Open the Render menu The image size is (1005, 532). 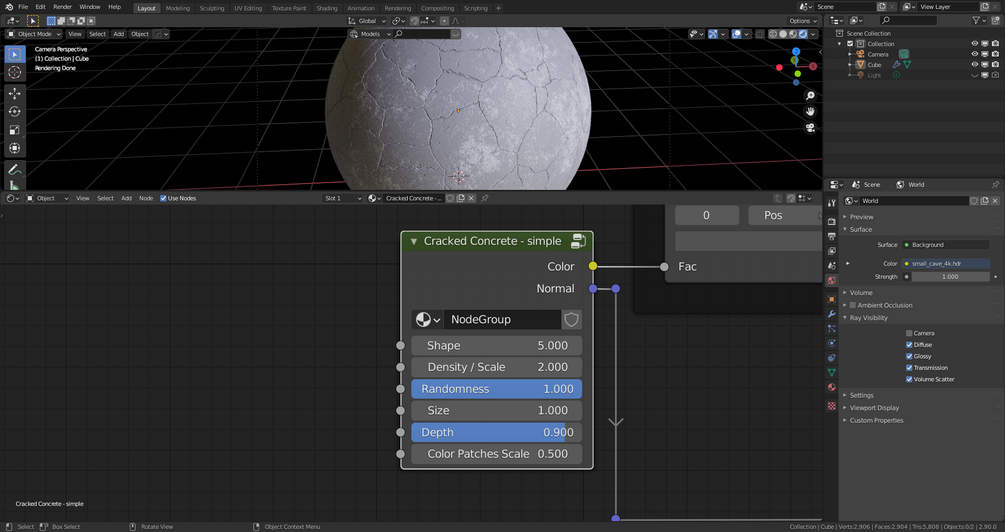62,7
